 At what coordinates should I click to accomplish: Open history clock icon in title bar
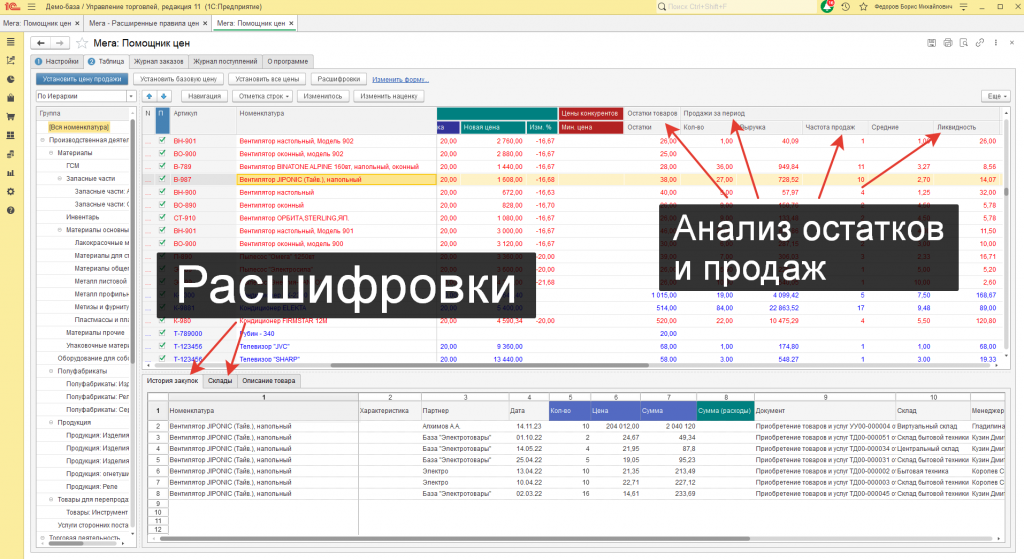846,7
